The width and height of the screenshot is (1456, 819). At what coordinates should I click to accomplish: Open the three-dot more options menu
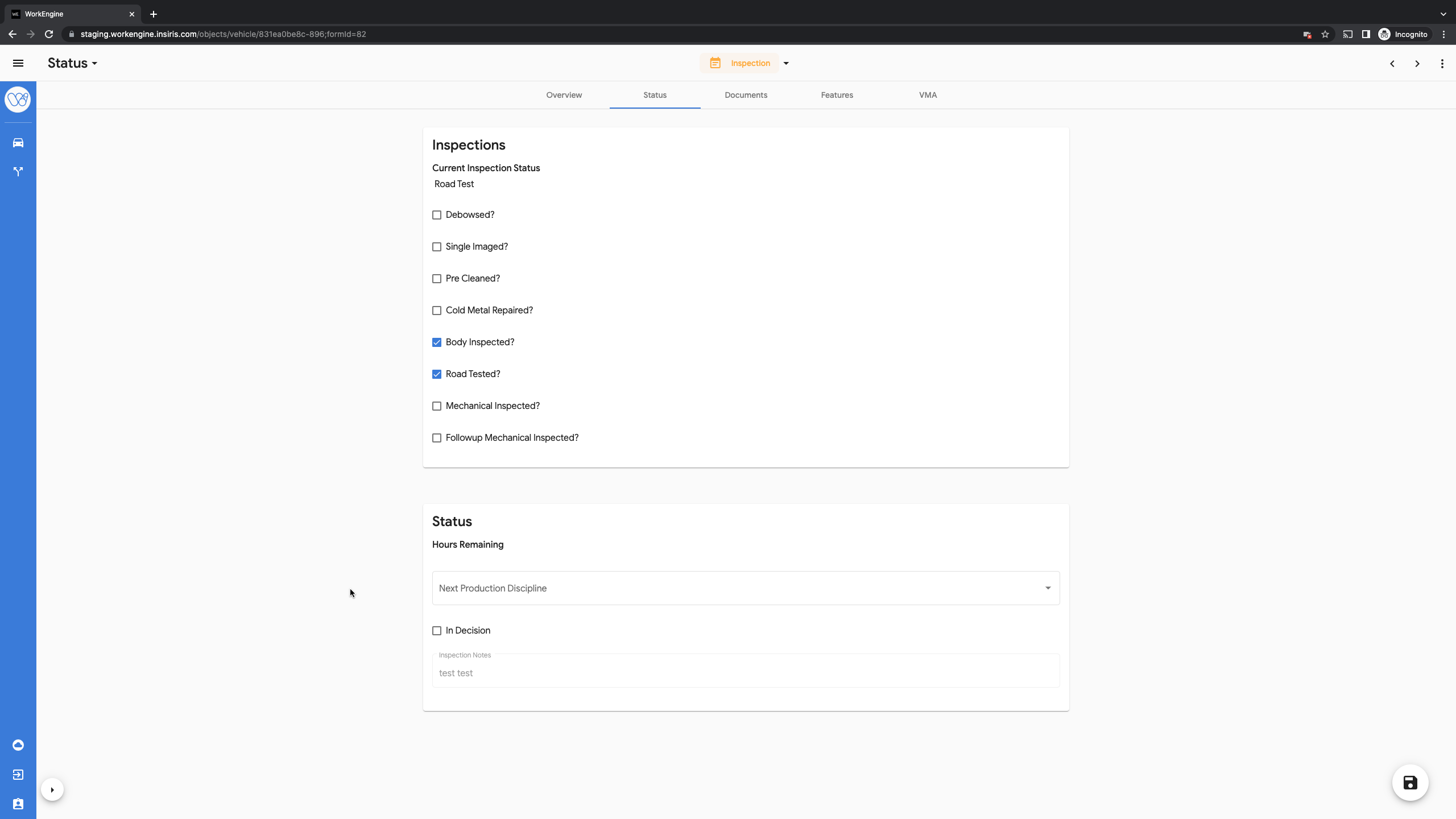pos(1442,64)
